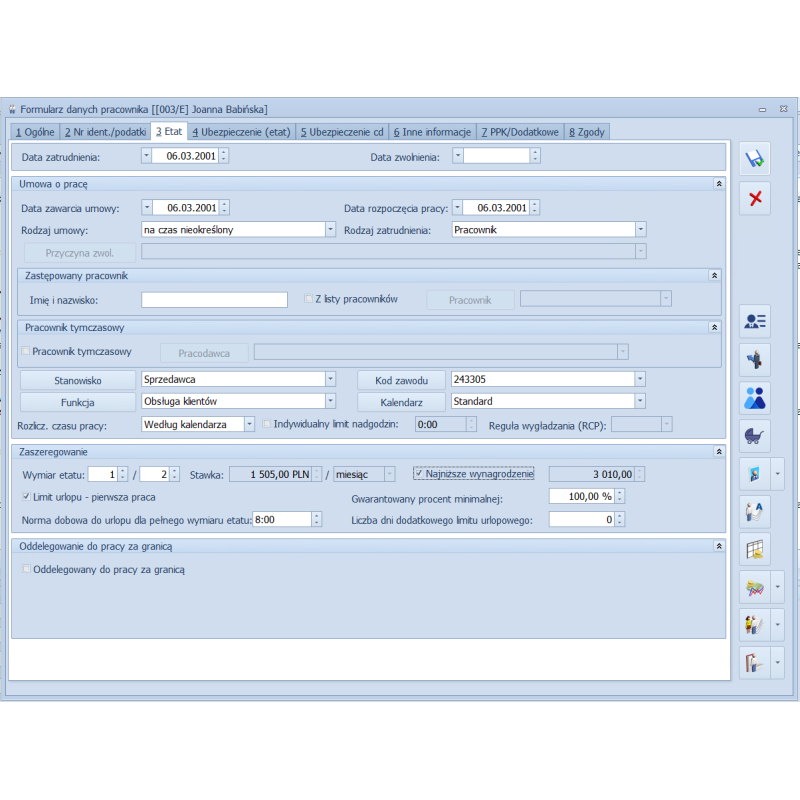The width and height of the screenshot is (800, 800).
Task: Click the door exit icon
Action: pos(754,662)
